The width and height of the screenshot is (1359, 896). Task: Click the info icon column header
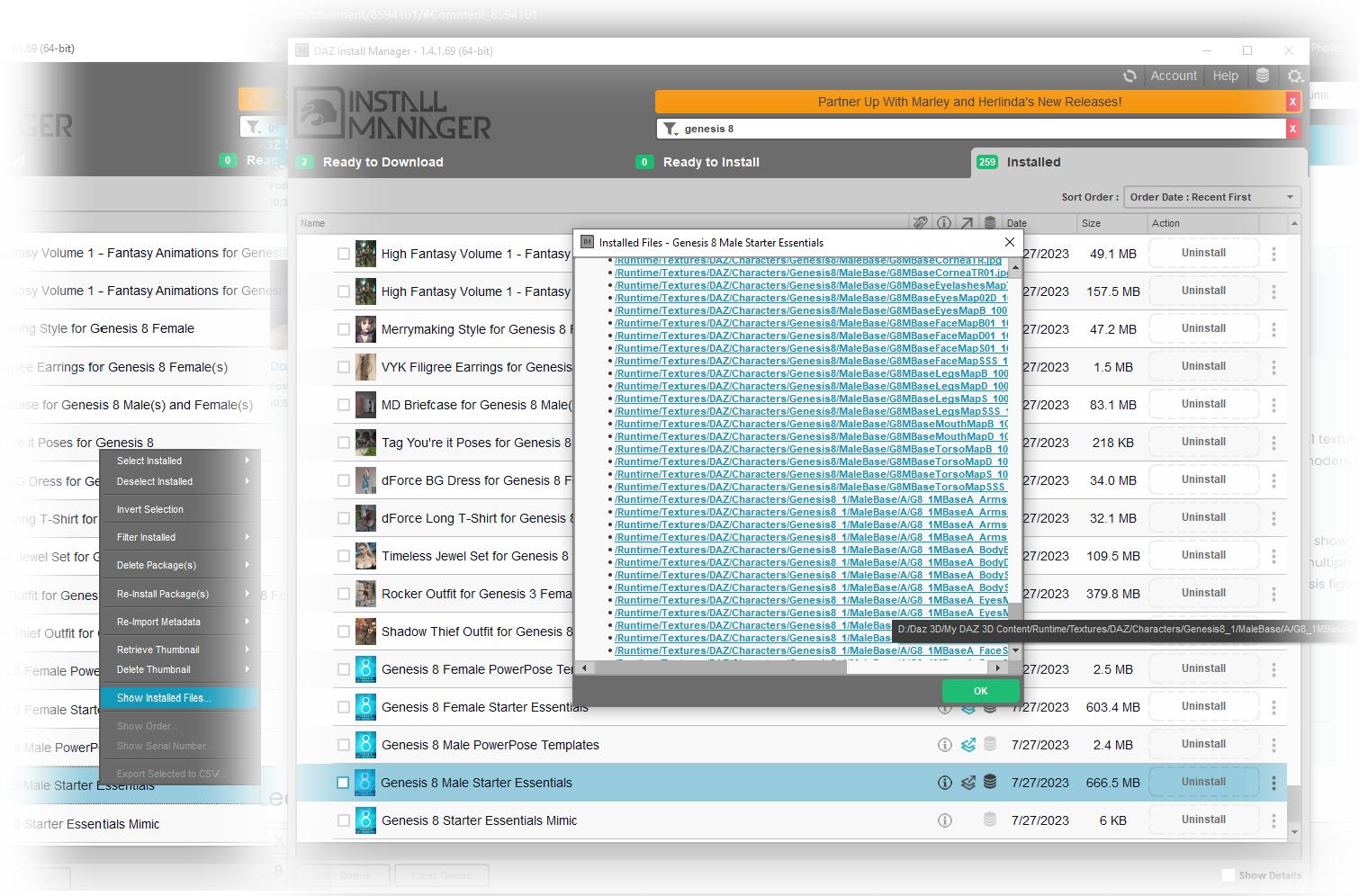943,223
